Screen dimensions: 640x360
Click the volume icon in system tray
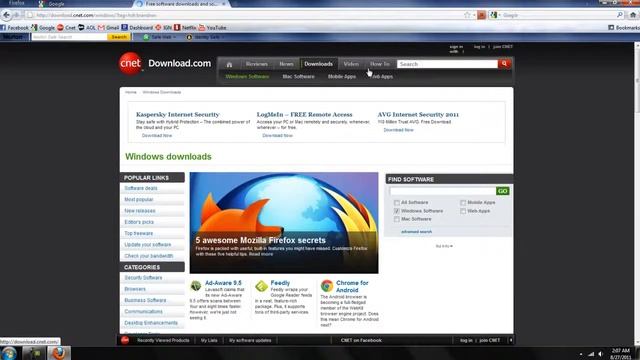(601, 354)
